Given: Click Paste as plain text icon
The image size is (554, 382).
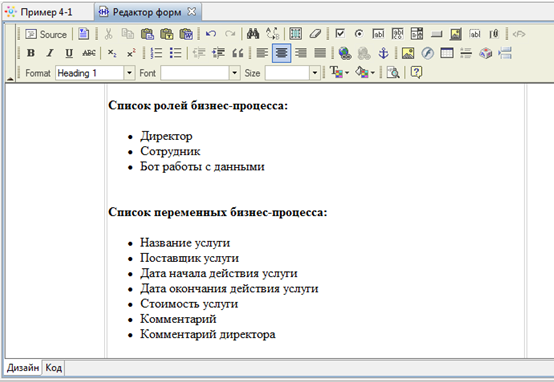Looking at the screenshot, I should coord(166,34).
